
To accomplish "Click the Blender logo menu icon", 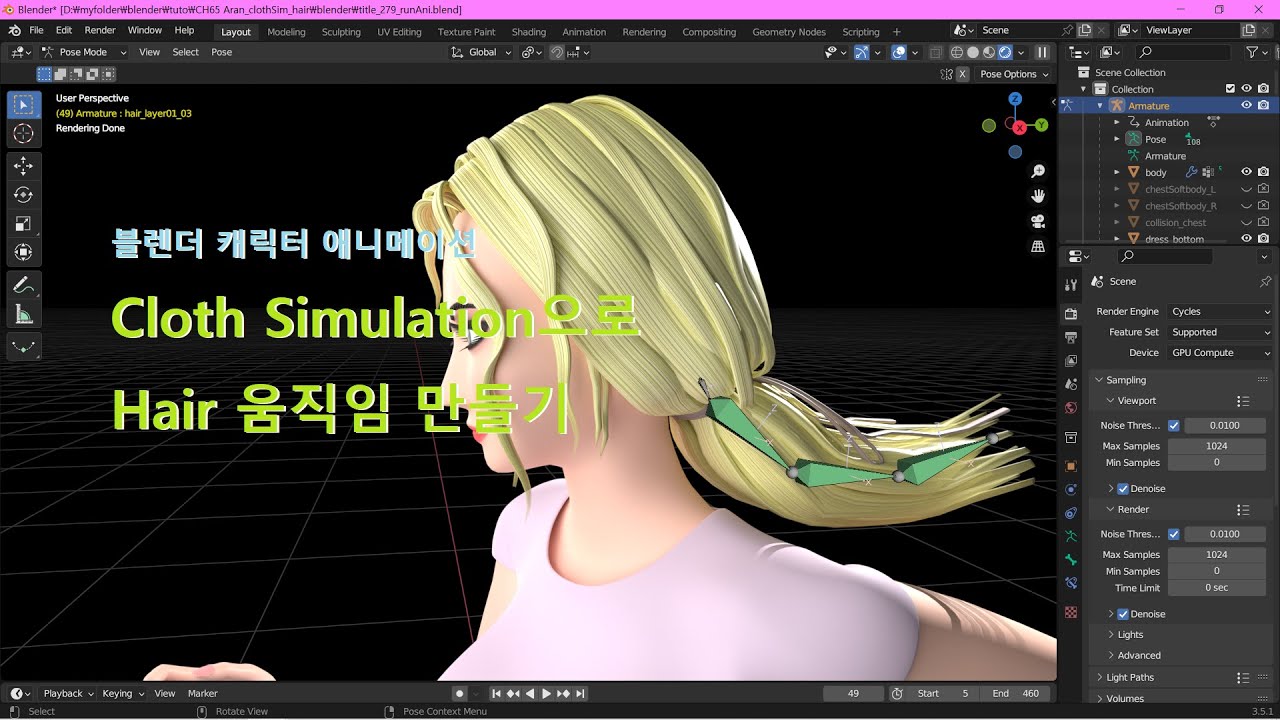I will pyautogui.click(x=14, y=31).
